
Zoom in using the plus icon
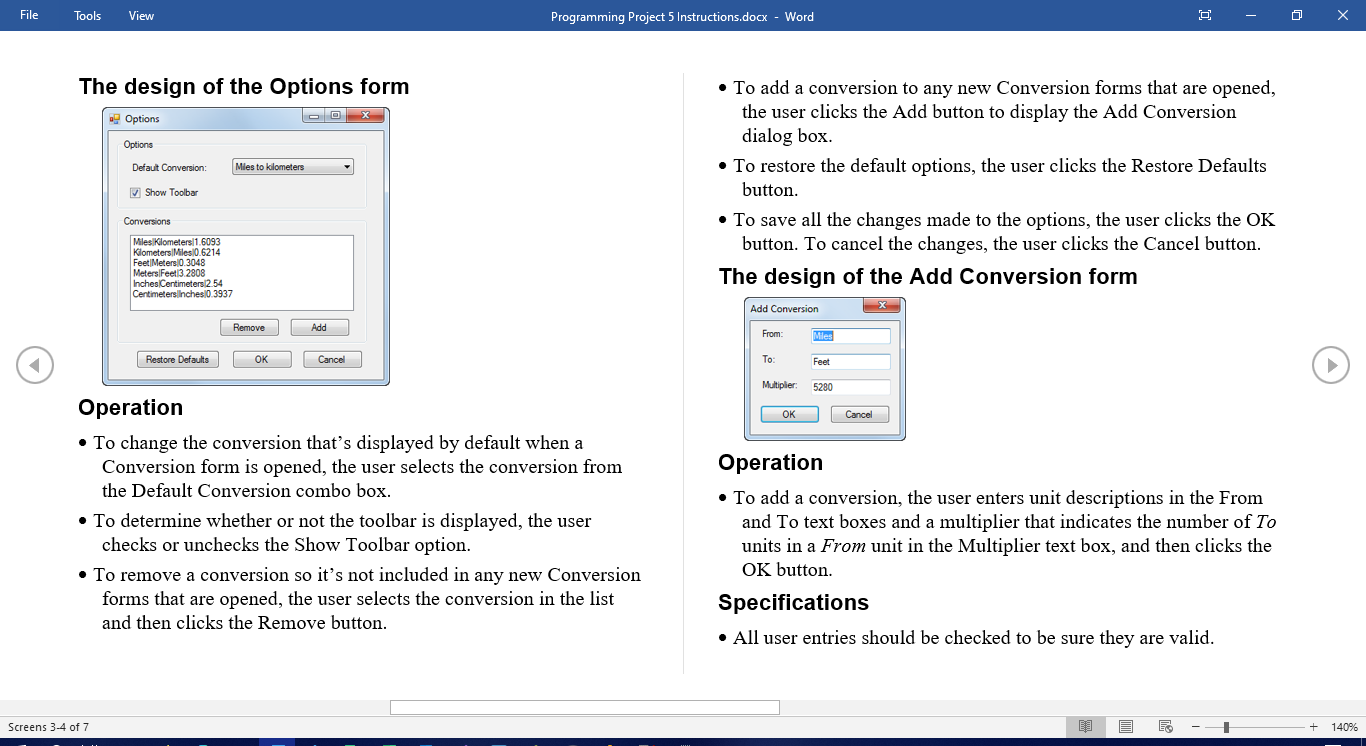click(x=1315, y=727)
